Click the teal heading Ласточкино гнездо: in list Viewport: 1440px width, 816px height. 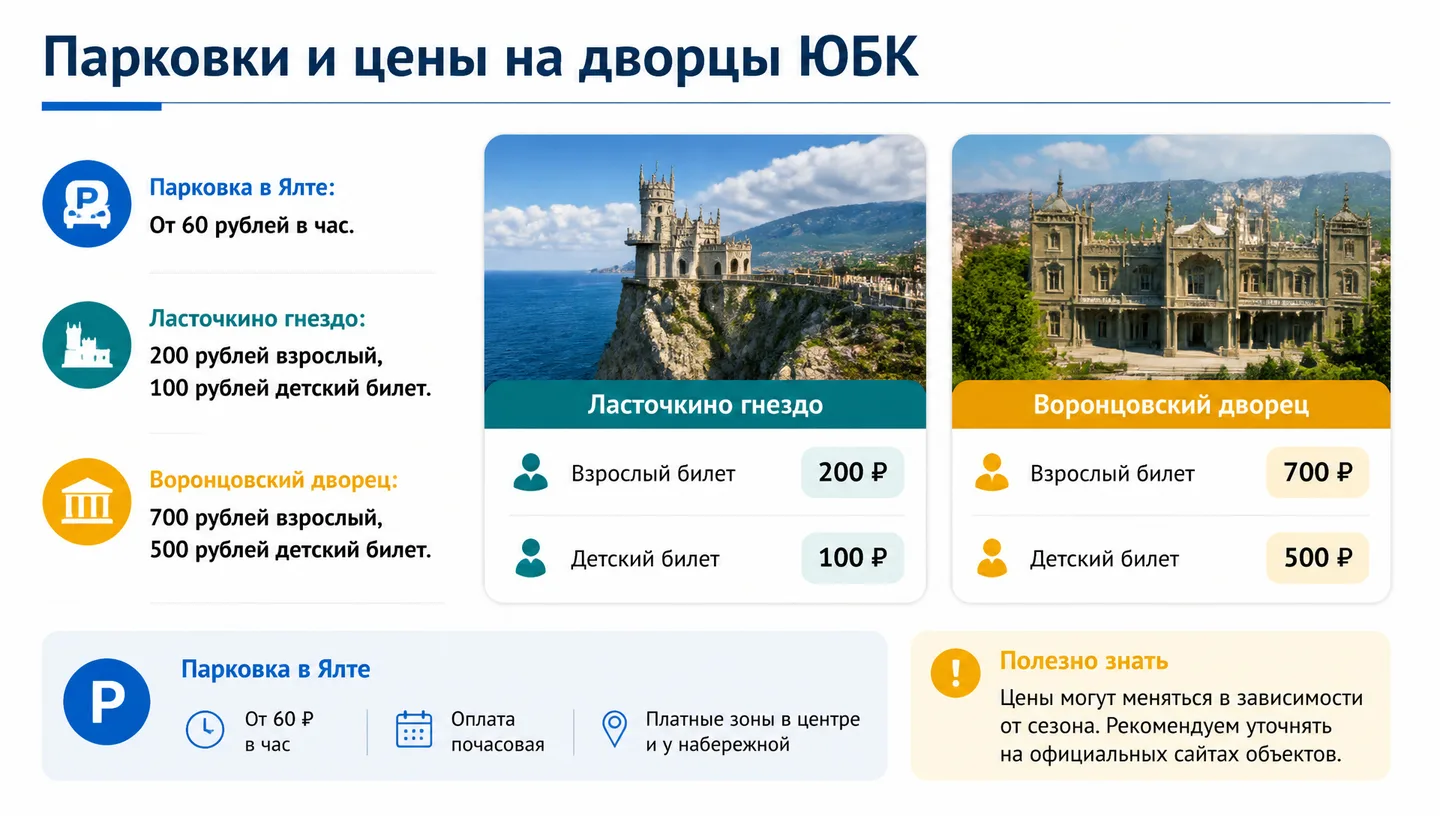pyautogui.click(x=257, y=319)
